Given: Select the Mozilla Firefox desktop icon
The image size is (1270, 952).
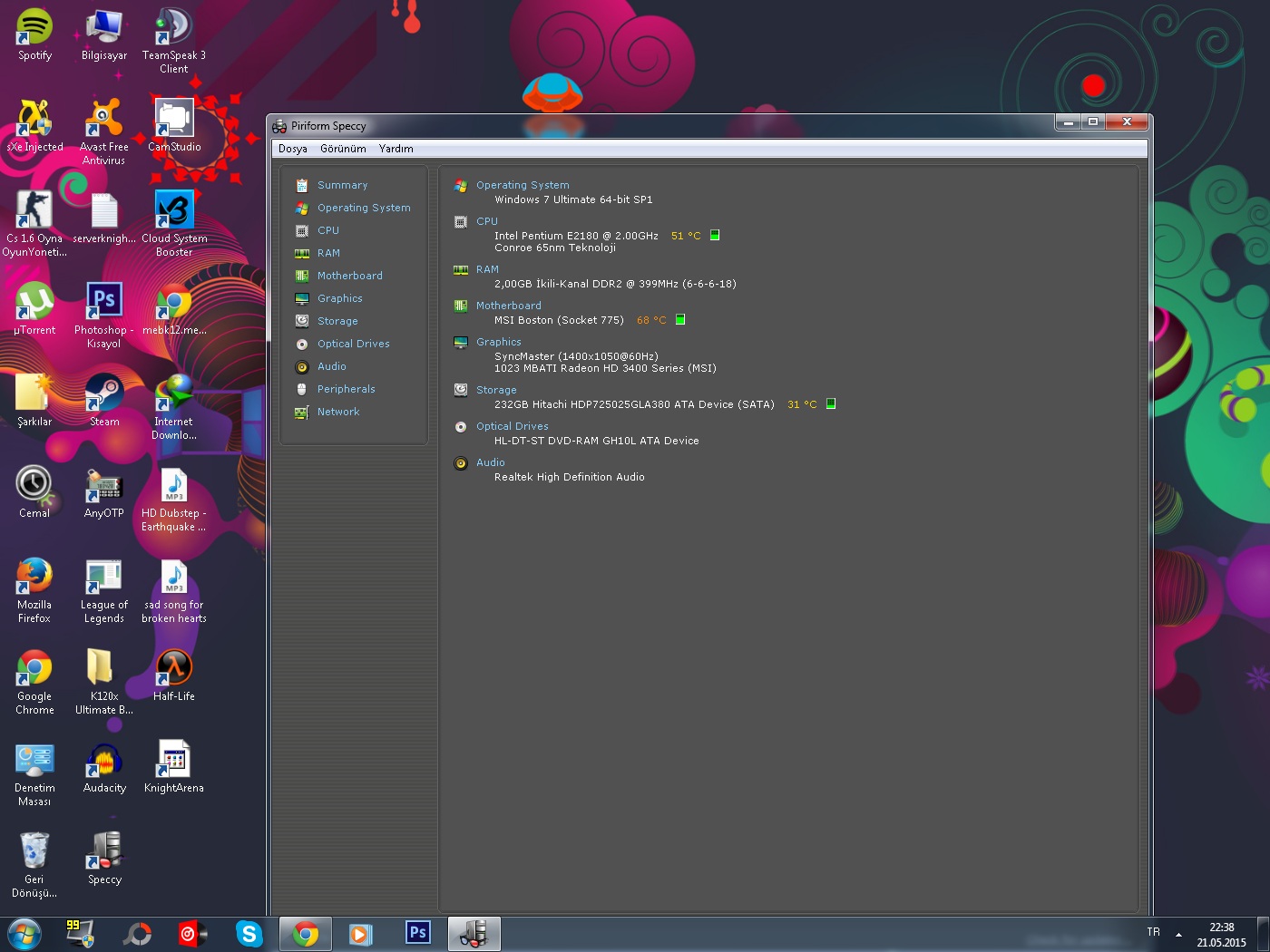Looking at the screenshot, I should pos(34,590).
